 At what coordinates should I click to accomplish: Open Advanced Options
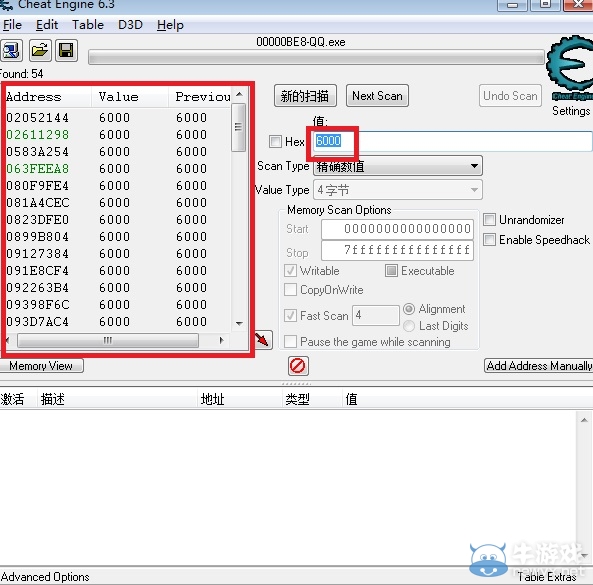[45, 577]
